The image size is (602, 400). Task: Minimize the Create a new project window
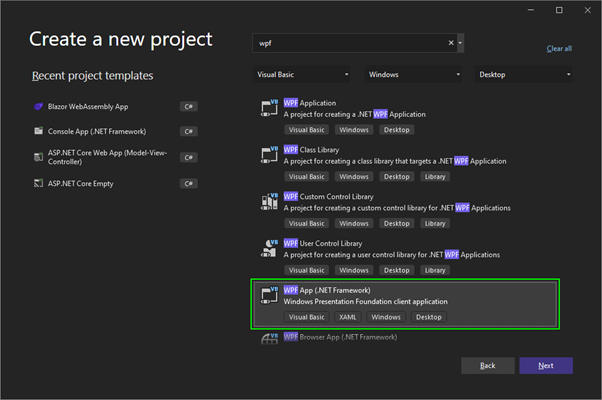(x=531, y=10)
